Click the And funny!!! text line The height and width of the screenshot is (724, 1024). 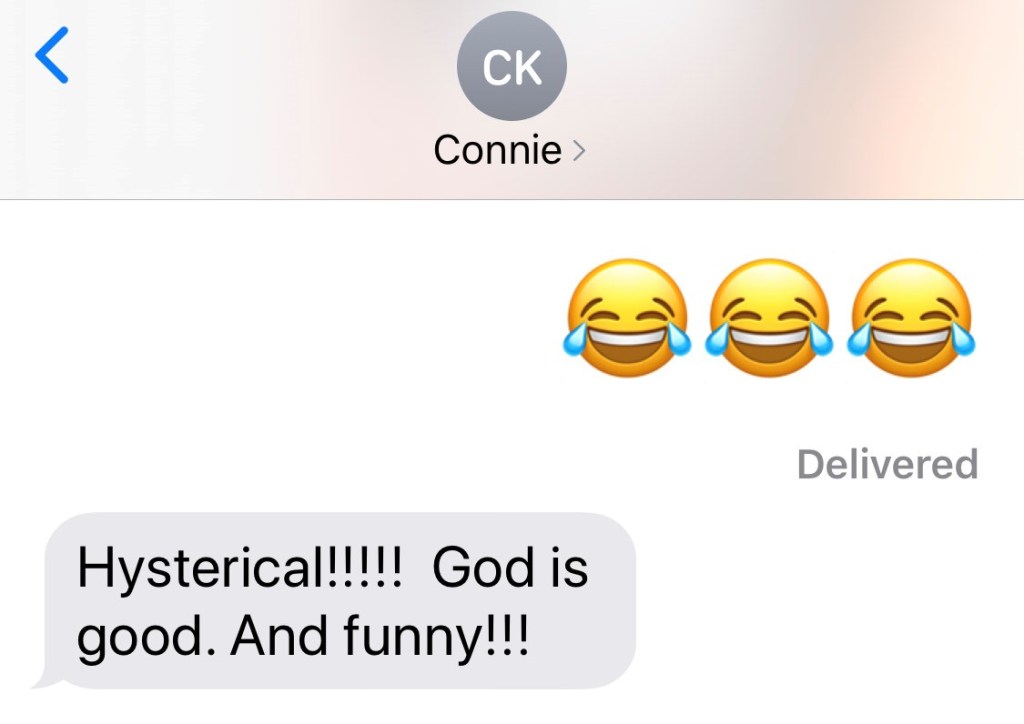point(379,637)
